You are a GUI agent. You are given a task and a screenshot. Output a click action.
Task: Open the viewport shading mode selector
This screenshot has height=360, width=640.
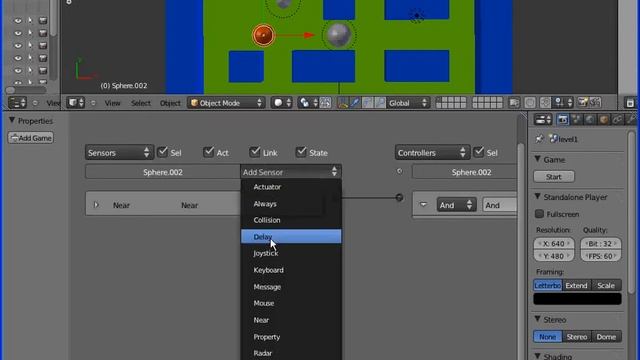(282, 103)
